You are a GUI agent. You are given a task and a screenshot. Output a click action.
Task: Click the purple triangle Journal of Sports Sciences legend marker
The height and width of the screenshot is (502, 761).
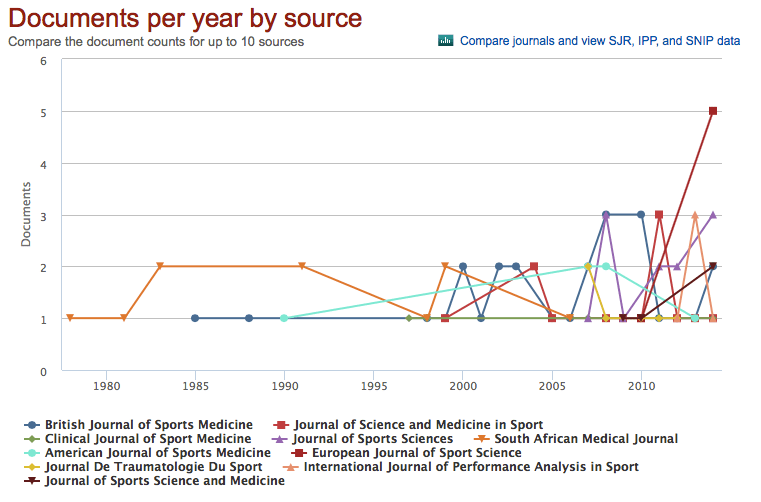click(281, 438)
